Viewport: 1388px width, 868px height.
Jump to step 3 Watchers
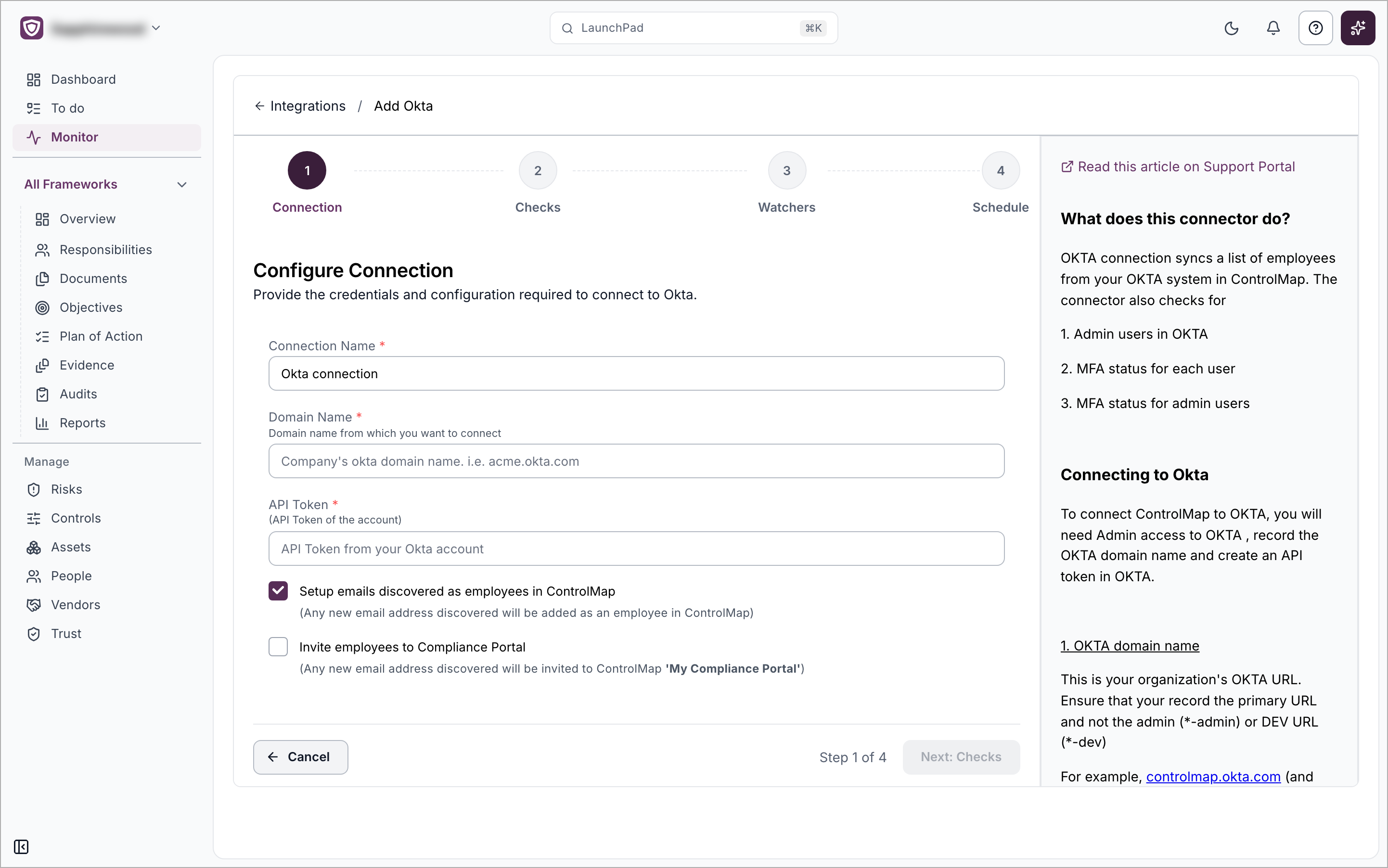pyautogui.click(x=787, y=170)
